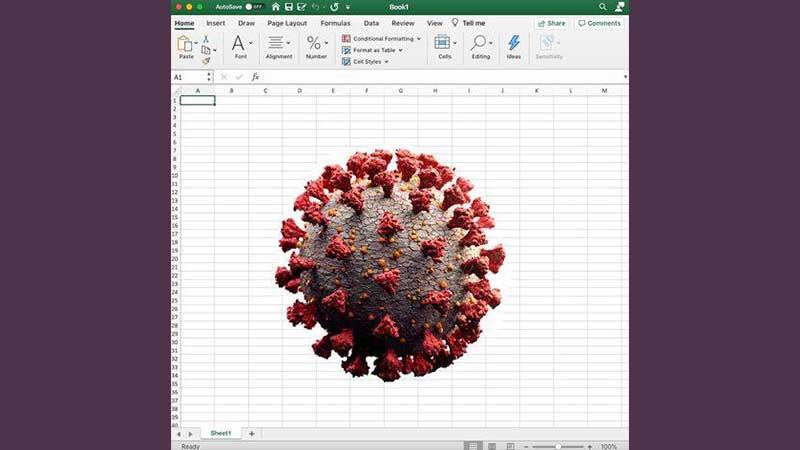Open the Paste dropdown arrow
This screenshot has width=800, height=450.
click(196, 43)
